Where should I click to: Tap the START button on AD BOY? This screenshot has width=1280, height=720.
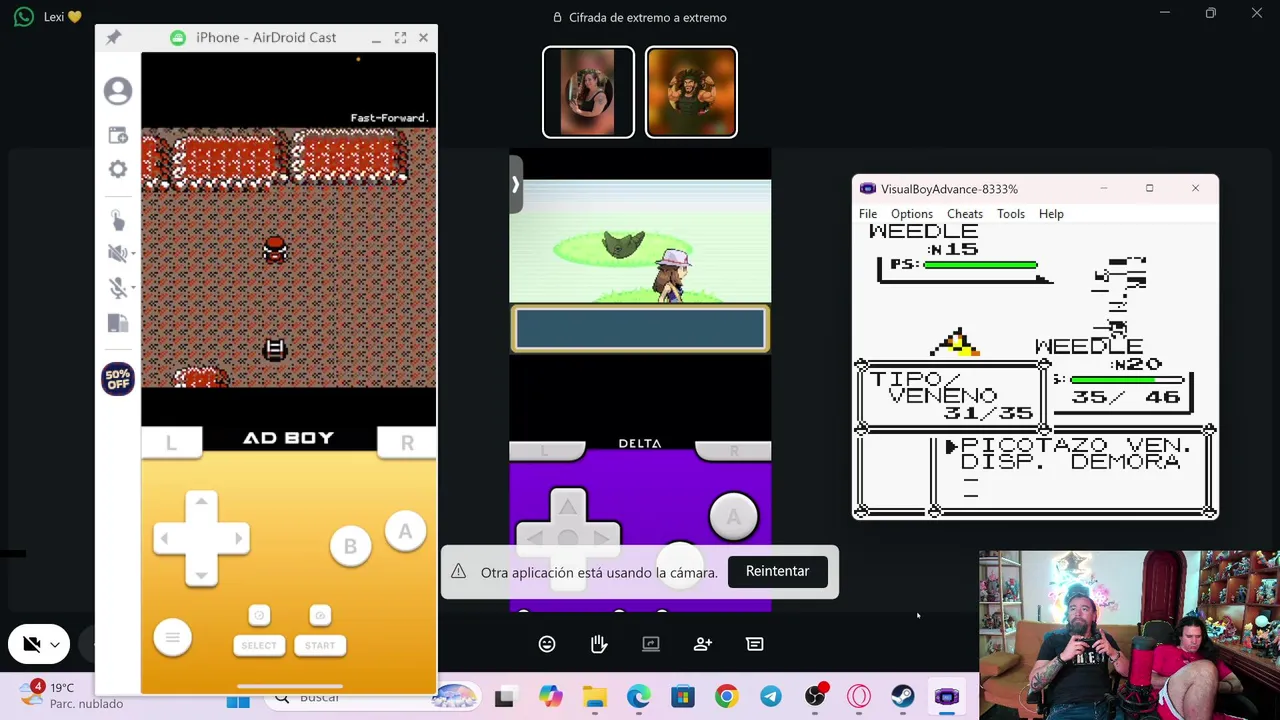tap(320, 645)
